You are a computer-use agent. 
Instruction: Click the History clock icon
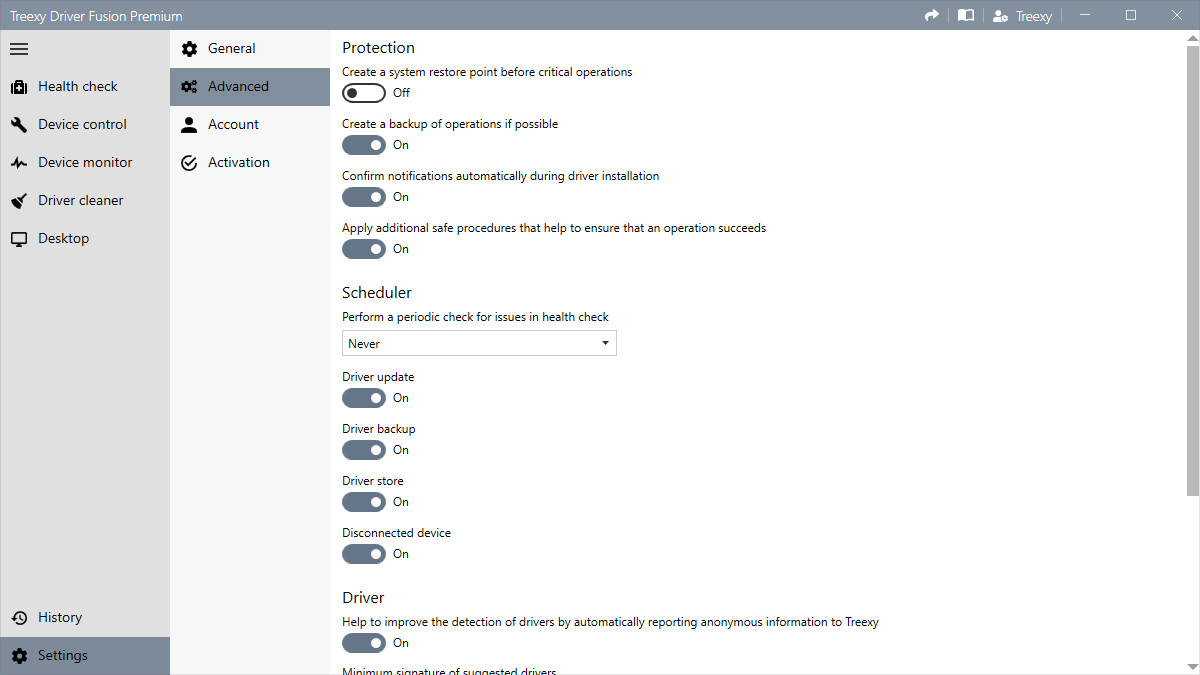(19, 618)
